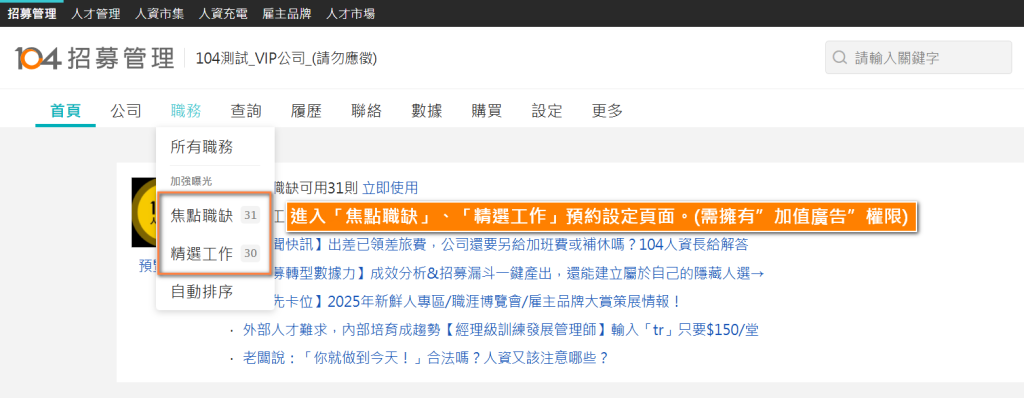The width and height of the screenshot is (1024, 398).
Task: Open the 查詢 navigation tab
Action: 246,110
